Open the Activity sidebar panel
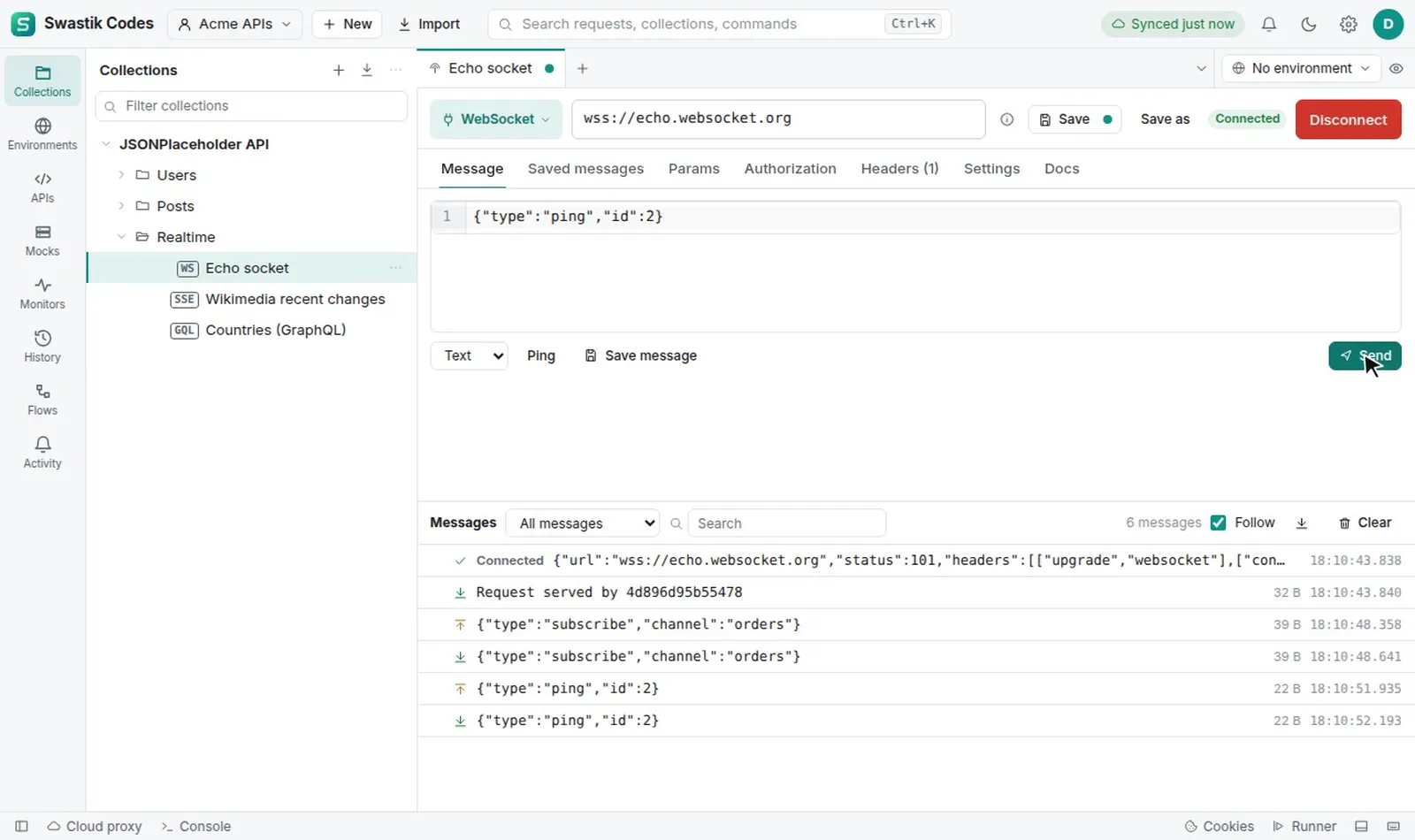This screenshot has height=840, width=1415. pyautogui.click(x=42, y=452)
